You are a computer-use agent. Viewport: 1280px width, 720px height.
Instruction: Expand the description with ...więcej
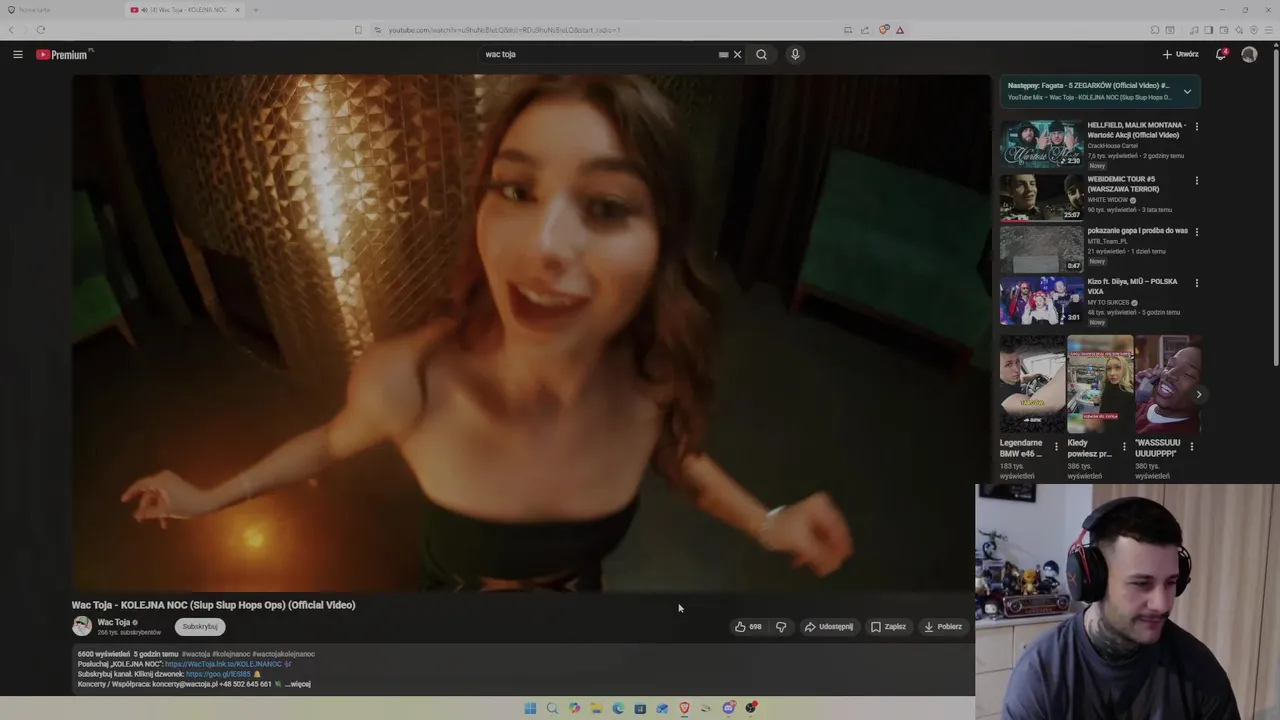click(x=298, y=684)
